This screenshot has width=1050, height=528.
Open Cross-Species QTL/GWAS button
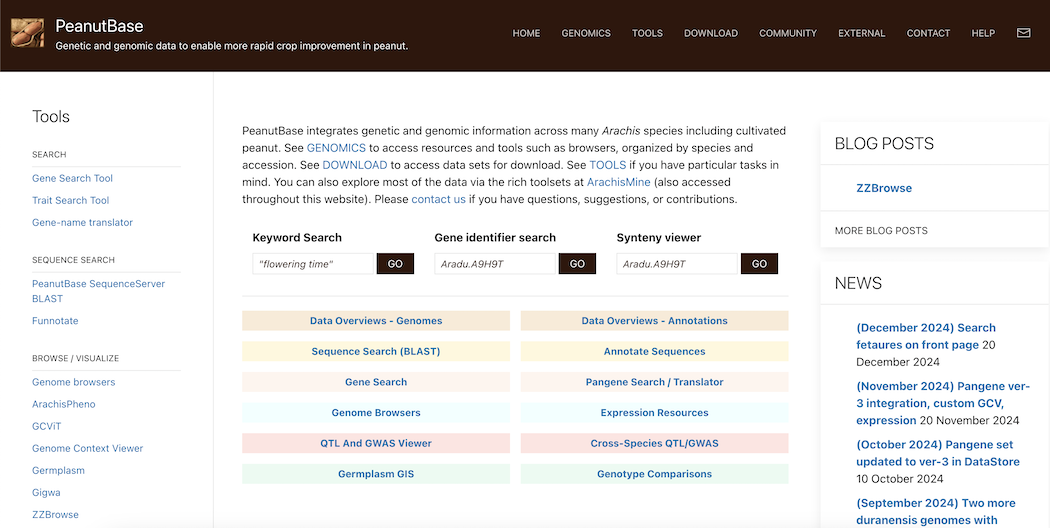click(654, 443)
